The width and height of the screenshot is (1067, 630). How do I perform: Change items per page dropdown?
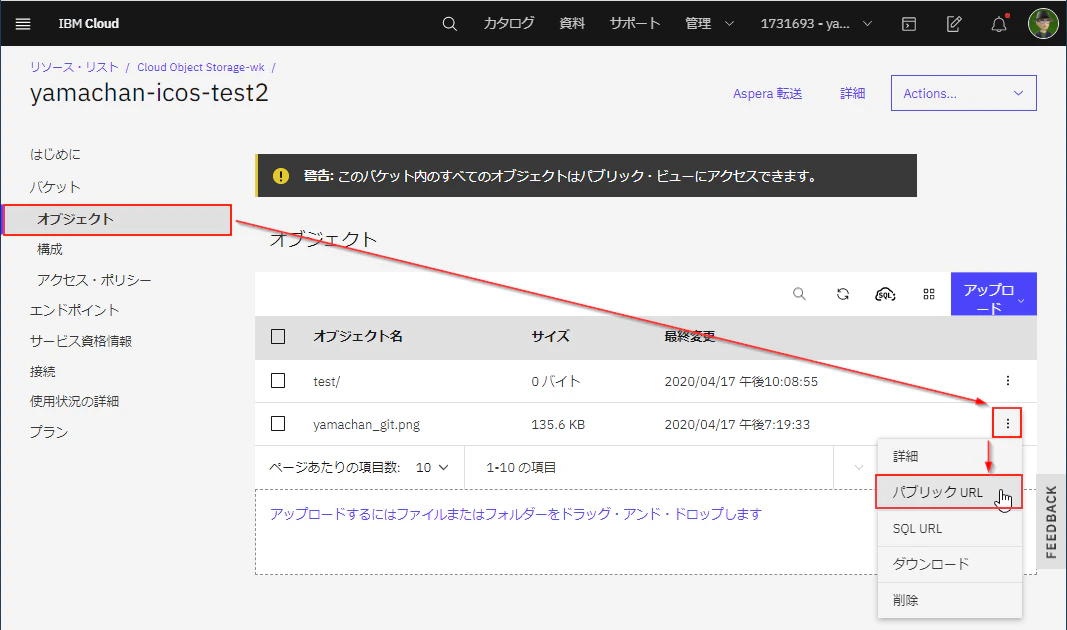(432, 467)
